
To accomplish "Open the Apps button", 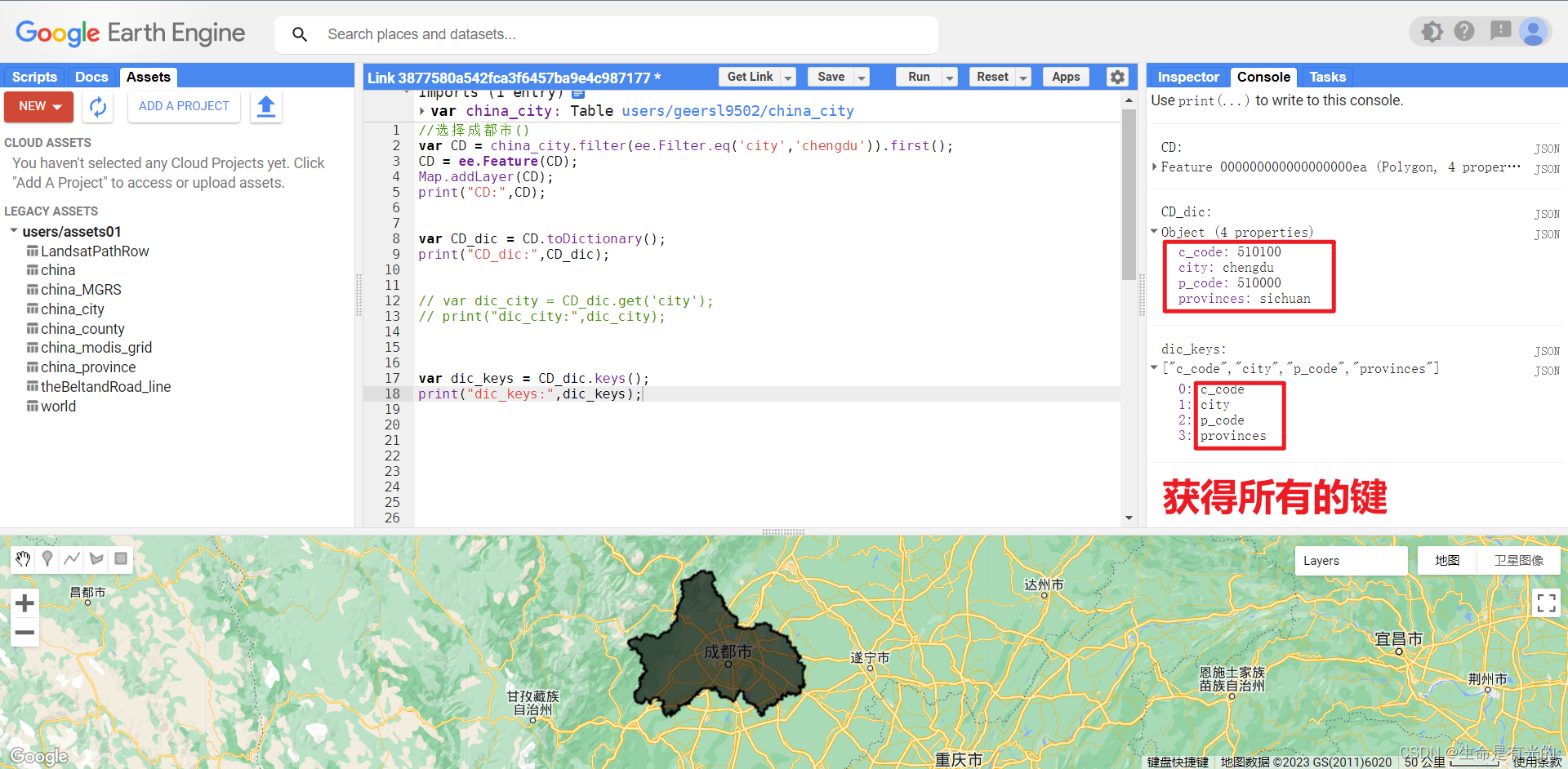I will click(1066, 77).
